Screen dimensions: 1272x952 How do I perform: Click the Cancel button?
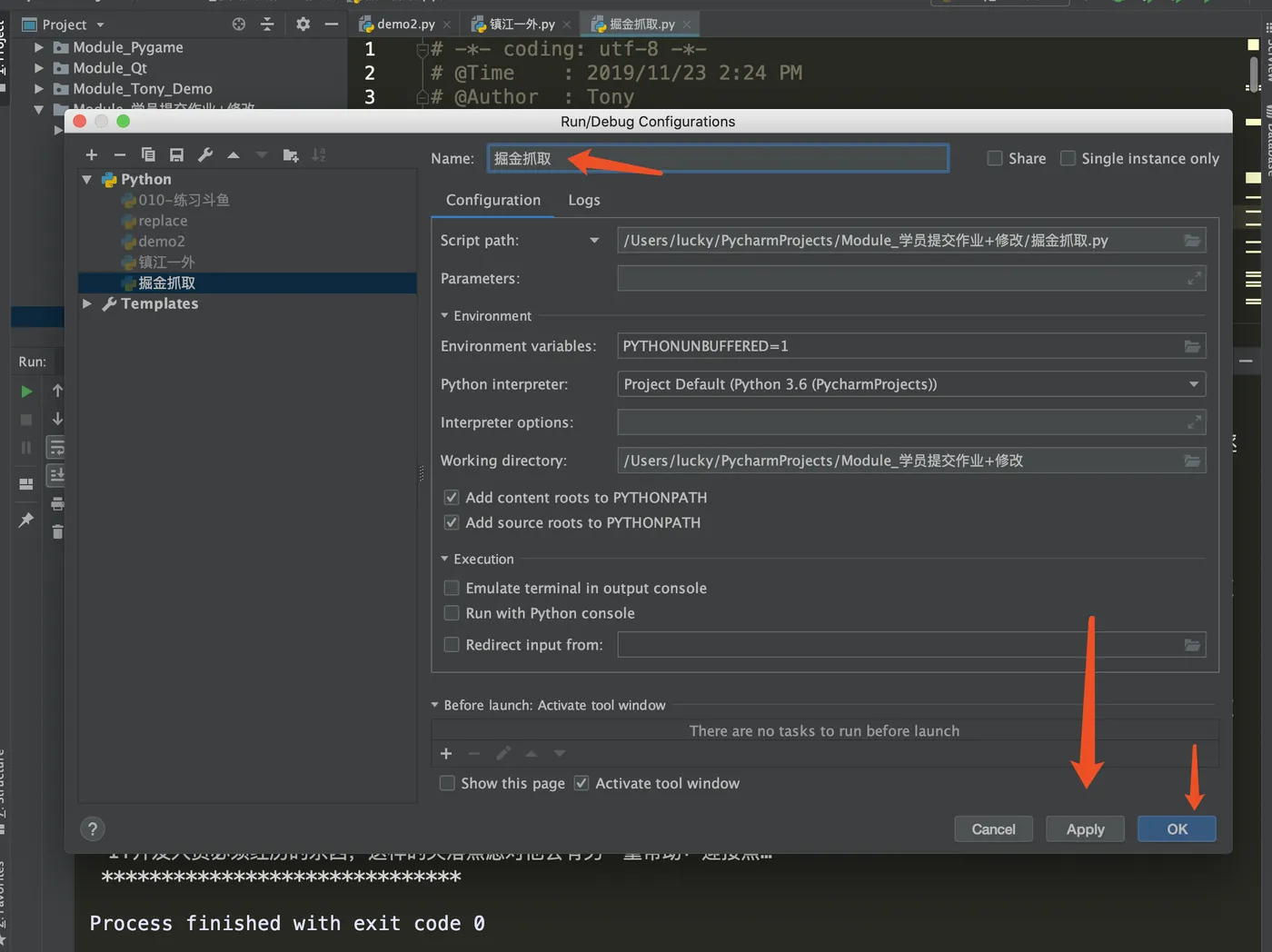pyautogui.click(x=994, y=828)
